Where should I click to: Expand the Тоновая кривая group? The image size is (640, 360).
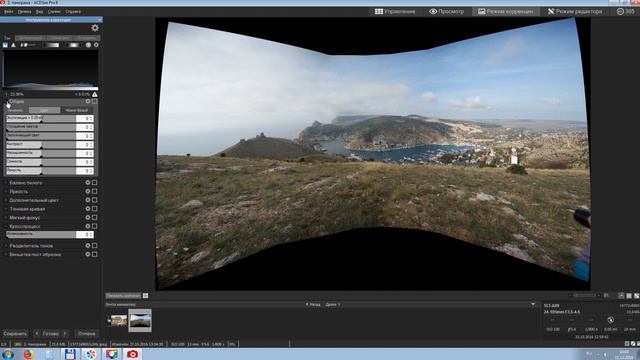[x=6, y=209]
